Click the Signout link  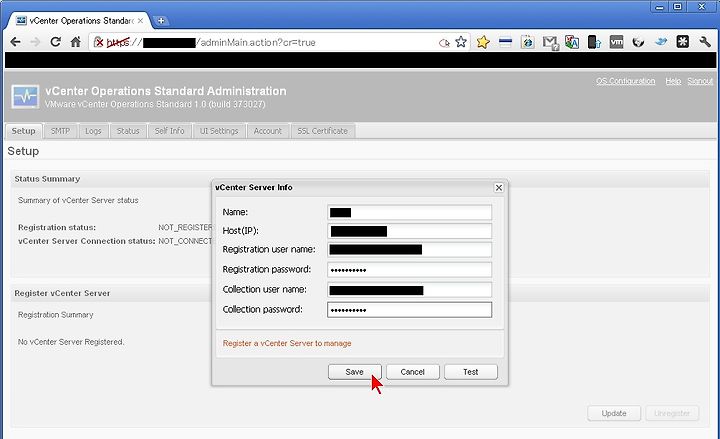tap(700, 81)
